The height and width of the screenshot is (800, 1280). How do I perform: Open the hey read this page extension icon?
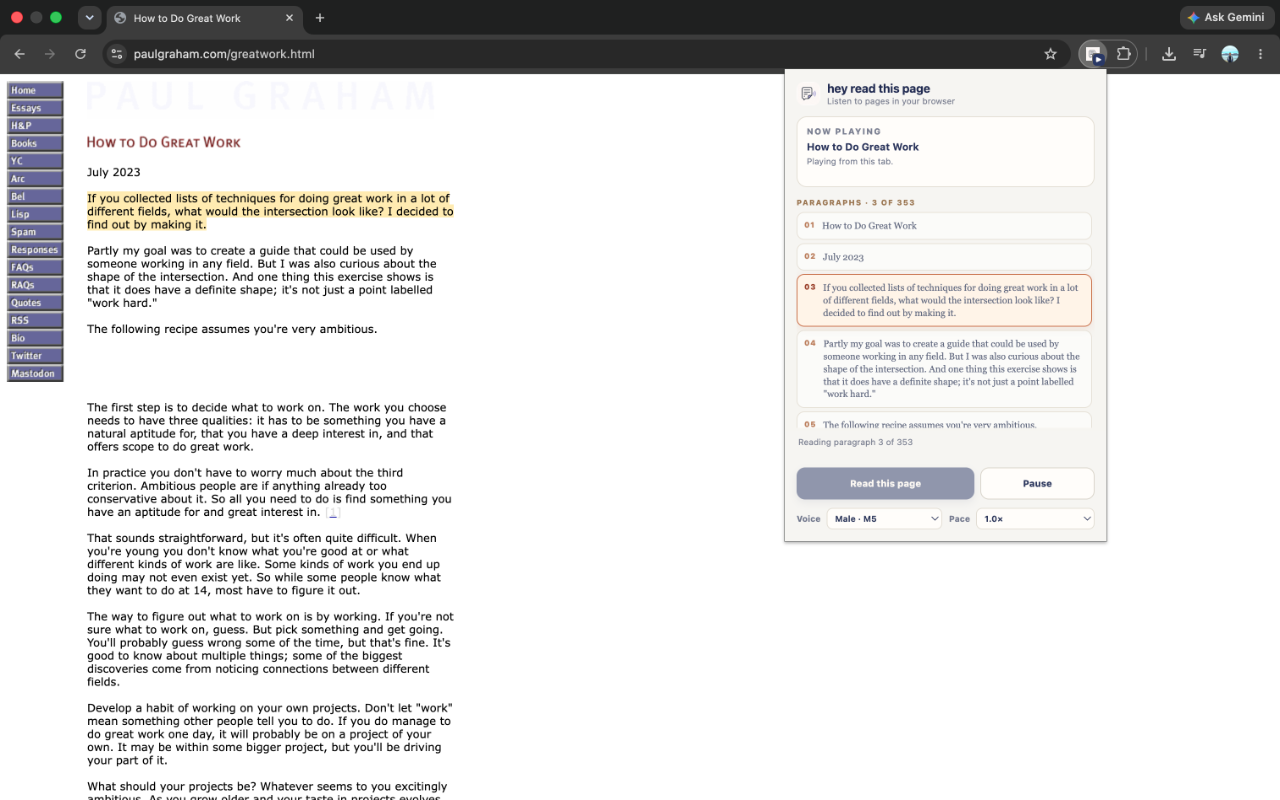coord(1093,54)
